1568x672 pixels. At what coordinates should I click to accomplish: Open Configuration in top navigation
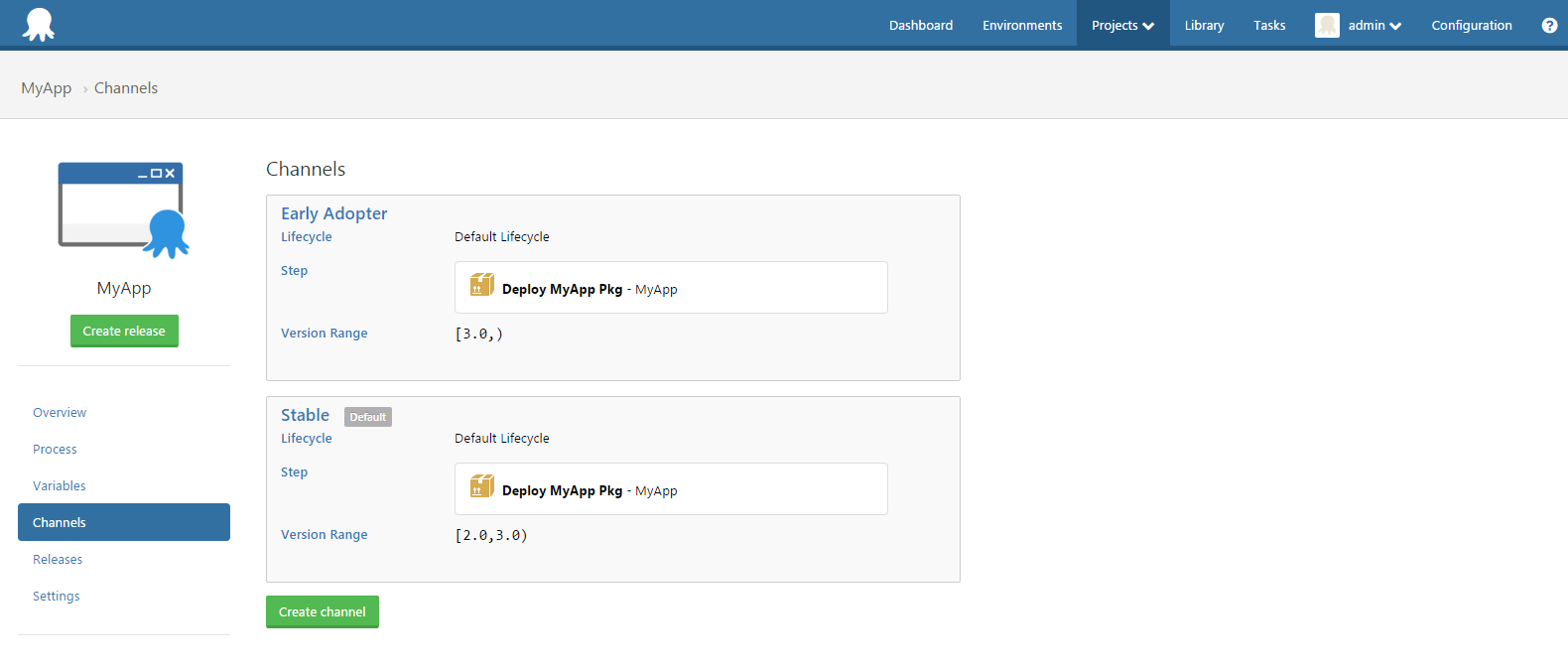click(1471, 26)
